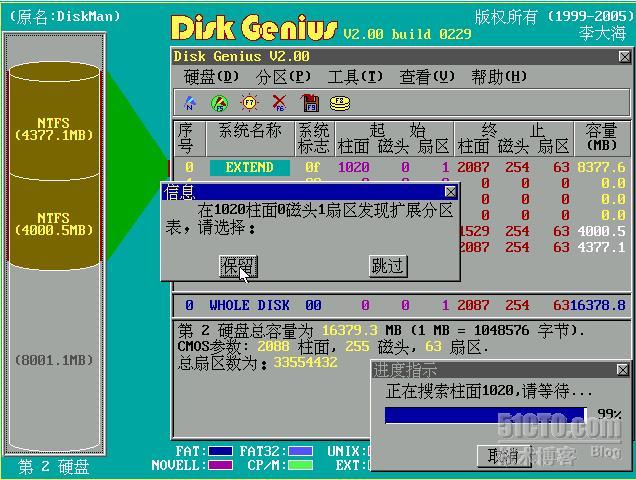Click the F7 sun-shaped toolbar icon
This screenshot has width=636, height=480.
(249, 102)
